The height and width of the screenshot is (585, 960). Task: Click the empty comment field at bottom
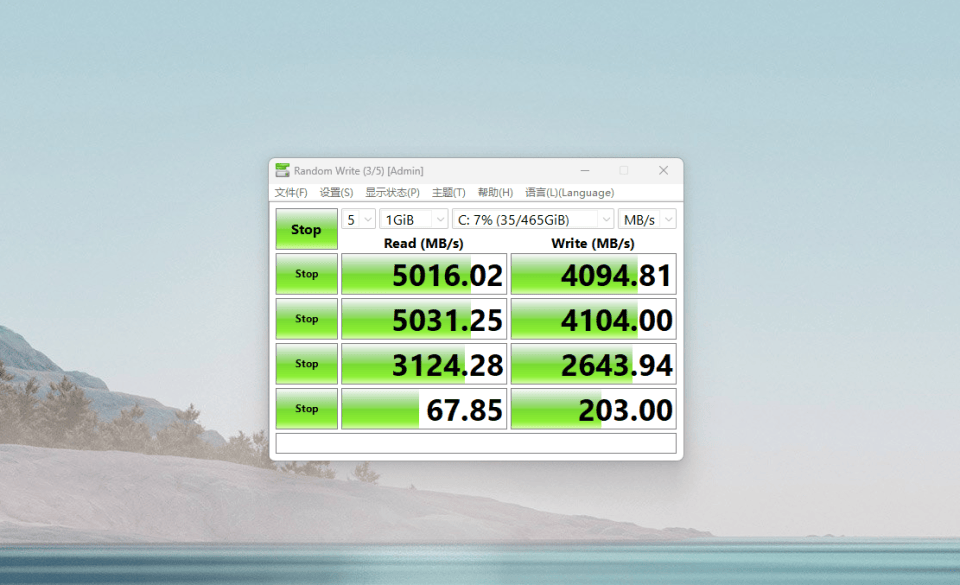coord(476,443)
